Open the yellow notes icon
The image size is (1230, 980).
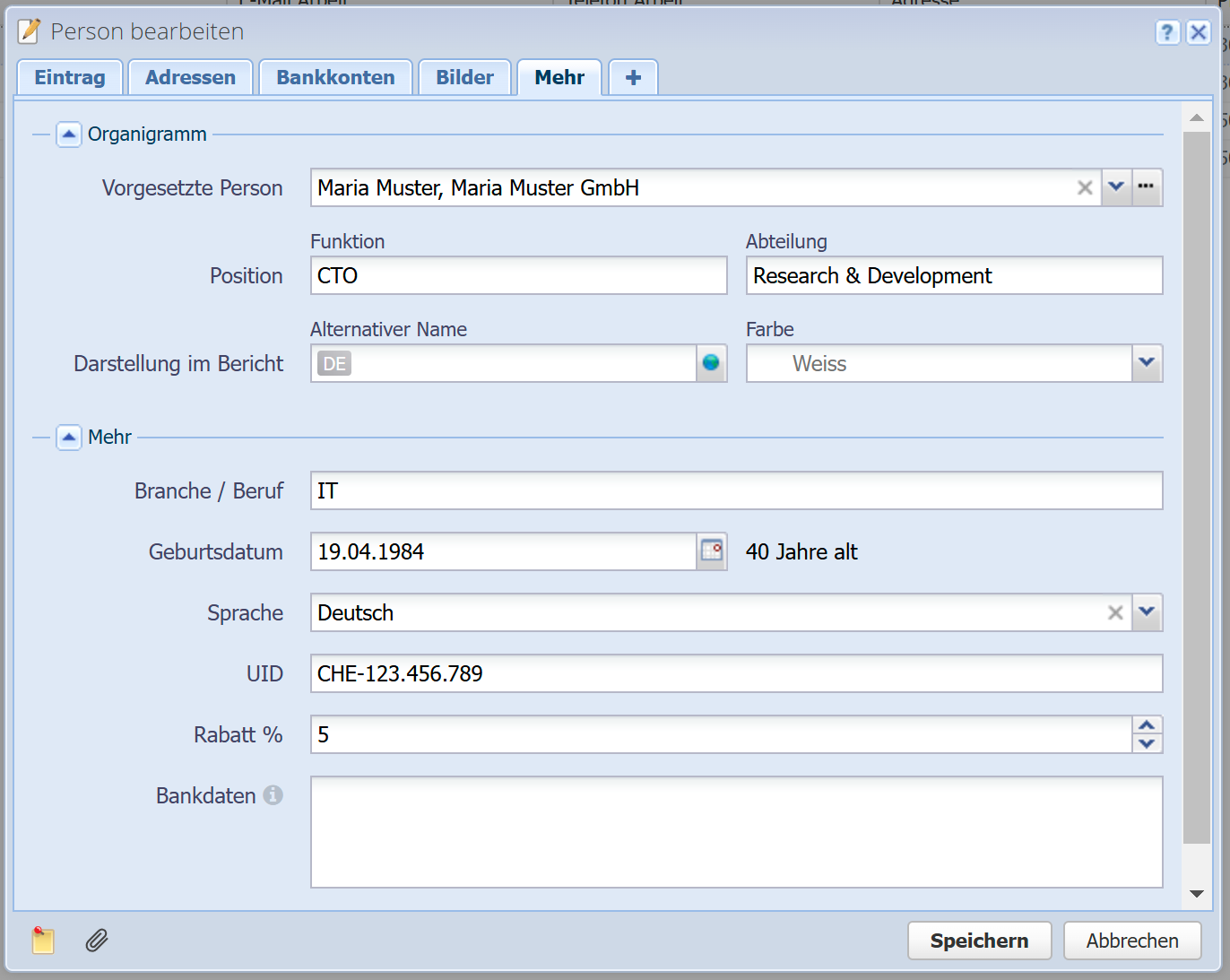tap(43, 941)
